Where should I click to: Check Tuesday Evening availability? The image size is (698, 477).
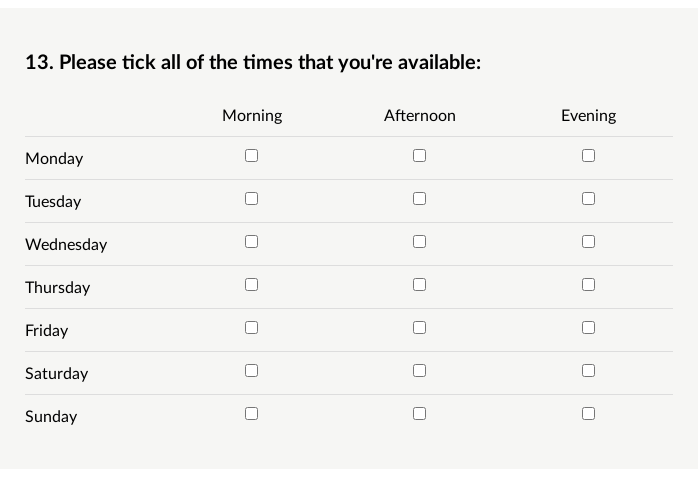click(588, 198)
